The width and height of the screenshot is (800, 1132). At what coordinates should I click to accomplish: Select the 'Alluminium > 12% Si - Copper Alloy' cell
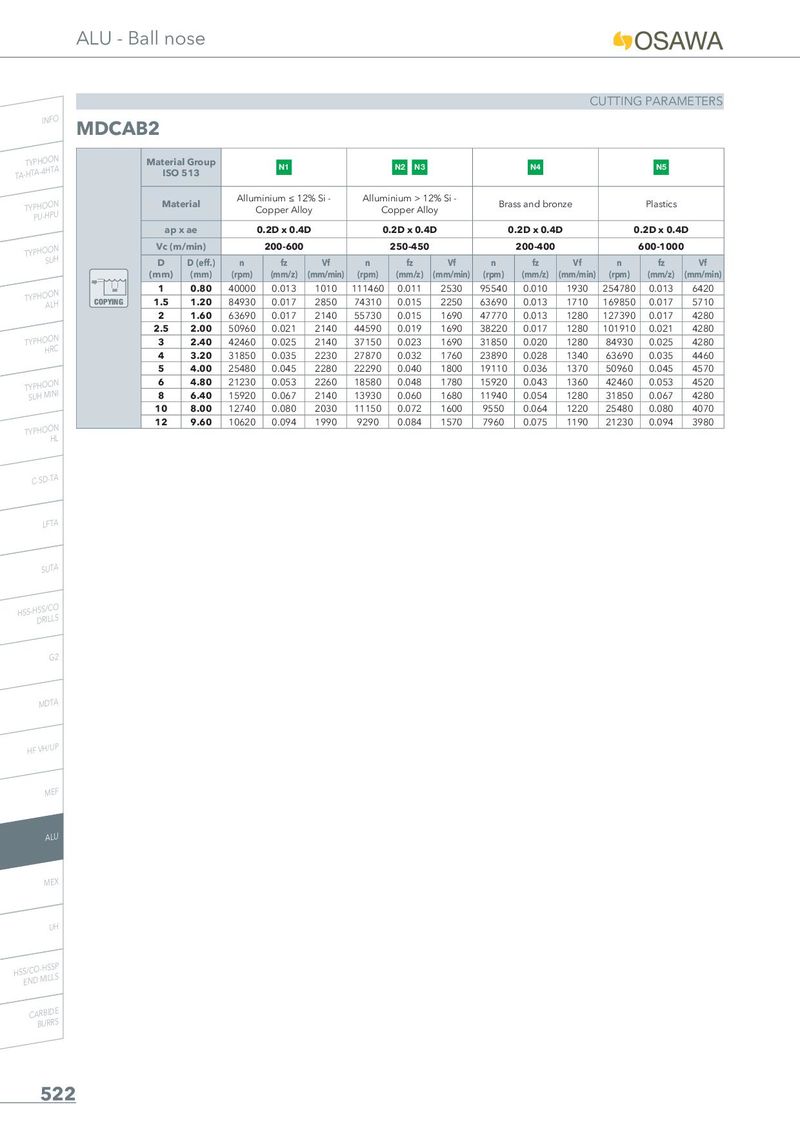[409, 204]
